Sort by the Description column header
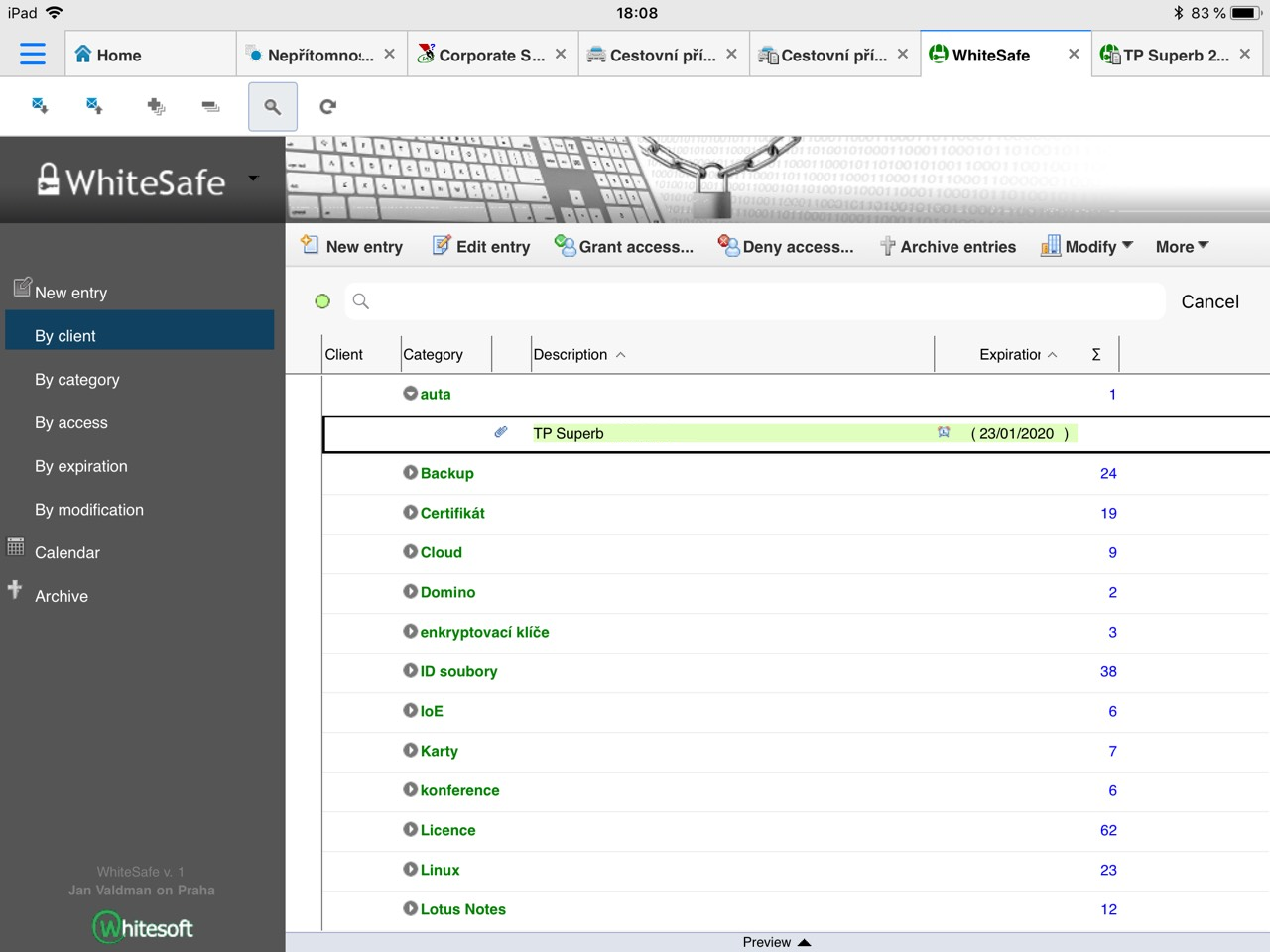Viewport: 1270px width, 952px height. 571,355
